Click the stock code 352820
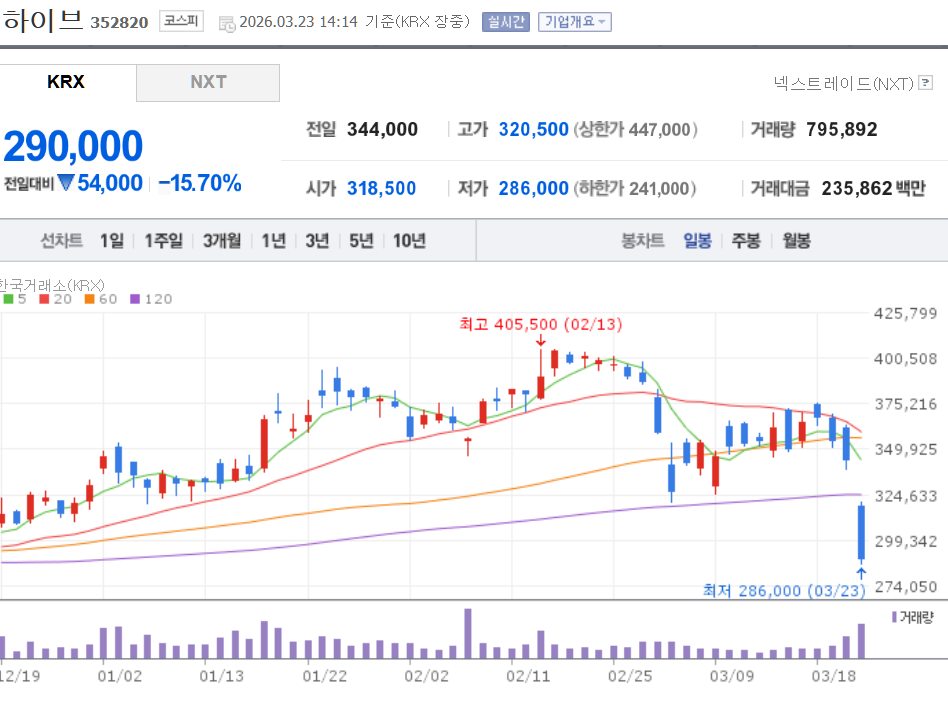Image resolution: width=948 pixels, height=707 pixels. [x=119, y=22]
